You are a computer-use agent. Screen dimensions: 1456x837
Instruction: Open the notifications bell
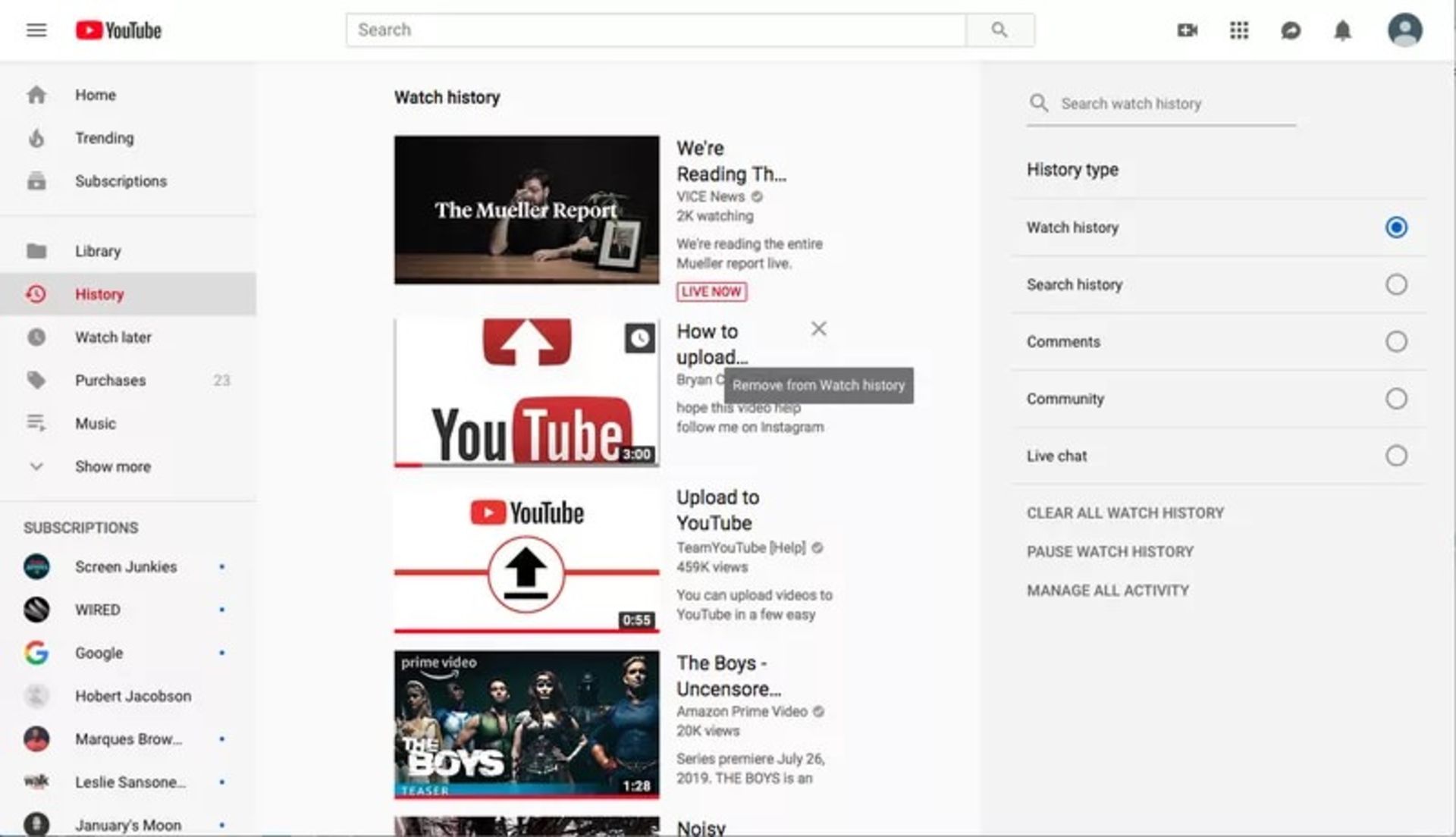[1342, 30]
